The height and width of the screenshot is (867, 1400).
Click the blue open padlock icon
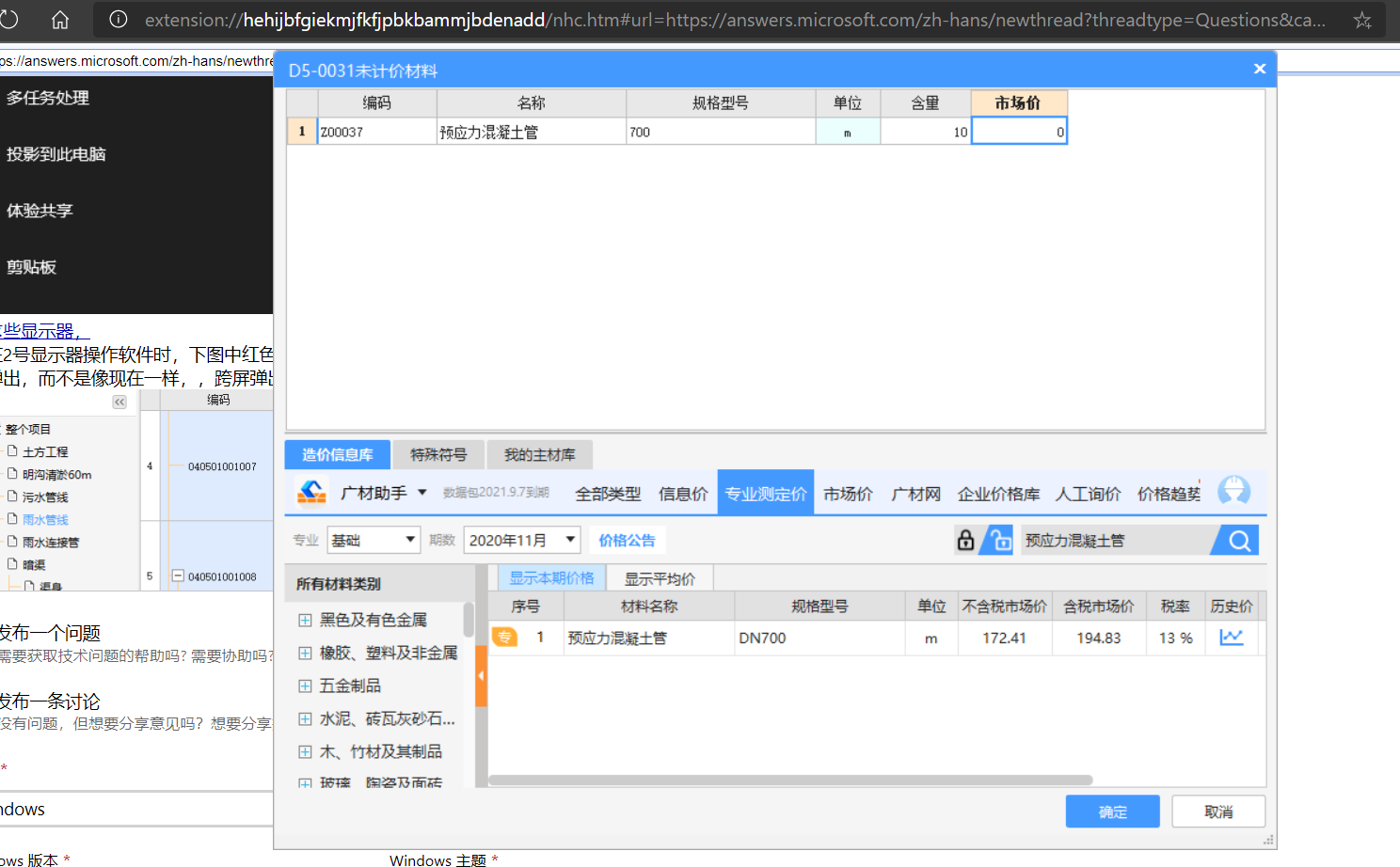(999, 540)
